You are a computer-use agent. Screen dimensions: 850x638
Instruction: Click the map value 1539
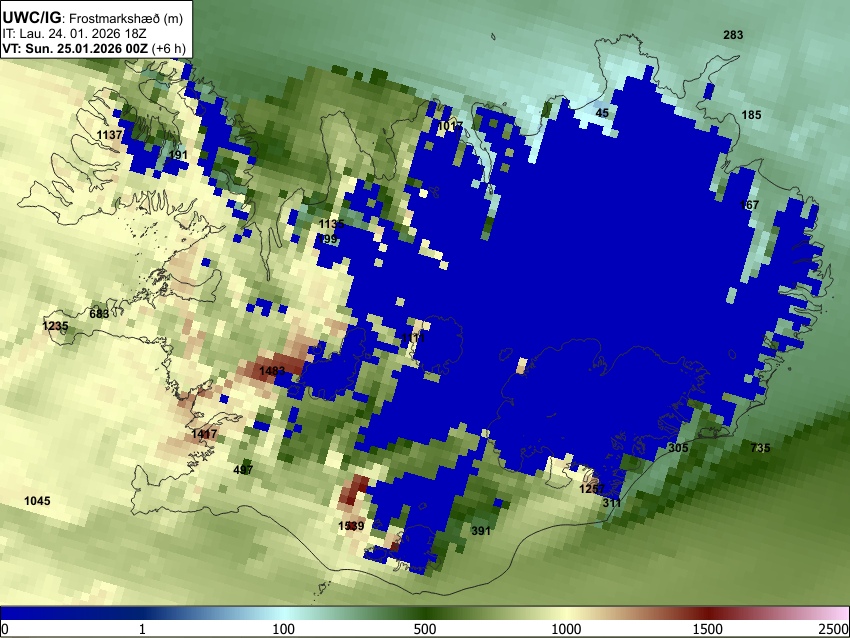pos(351,525)
